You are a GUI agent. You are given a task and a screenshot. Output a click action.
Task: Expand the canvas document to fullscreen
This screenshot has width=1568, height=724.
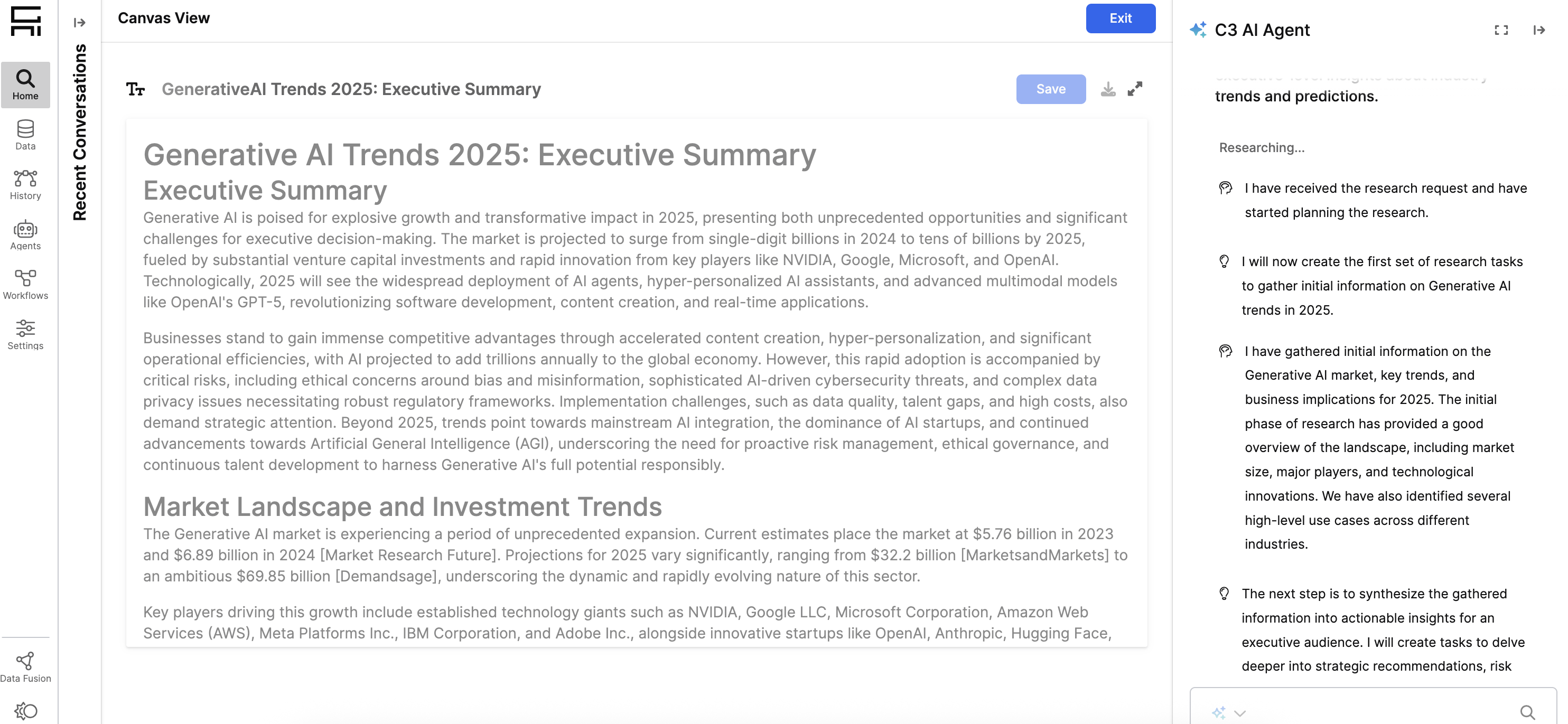pyautogui.click(x=1135, y=89)
